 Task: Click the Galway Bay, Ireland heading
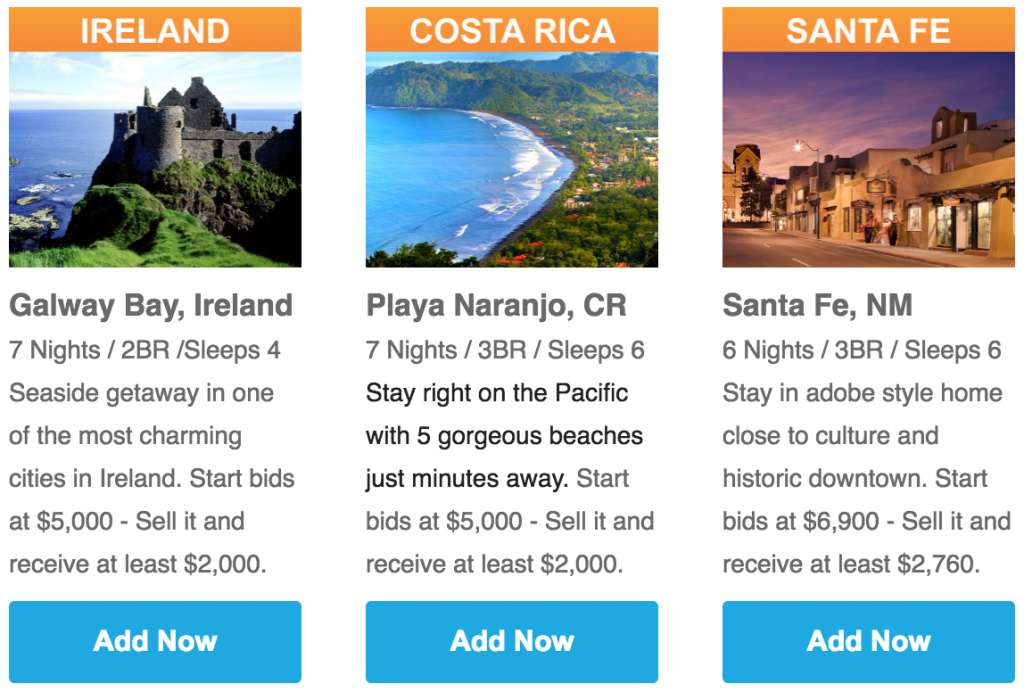(x=151, y=306)
